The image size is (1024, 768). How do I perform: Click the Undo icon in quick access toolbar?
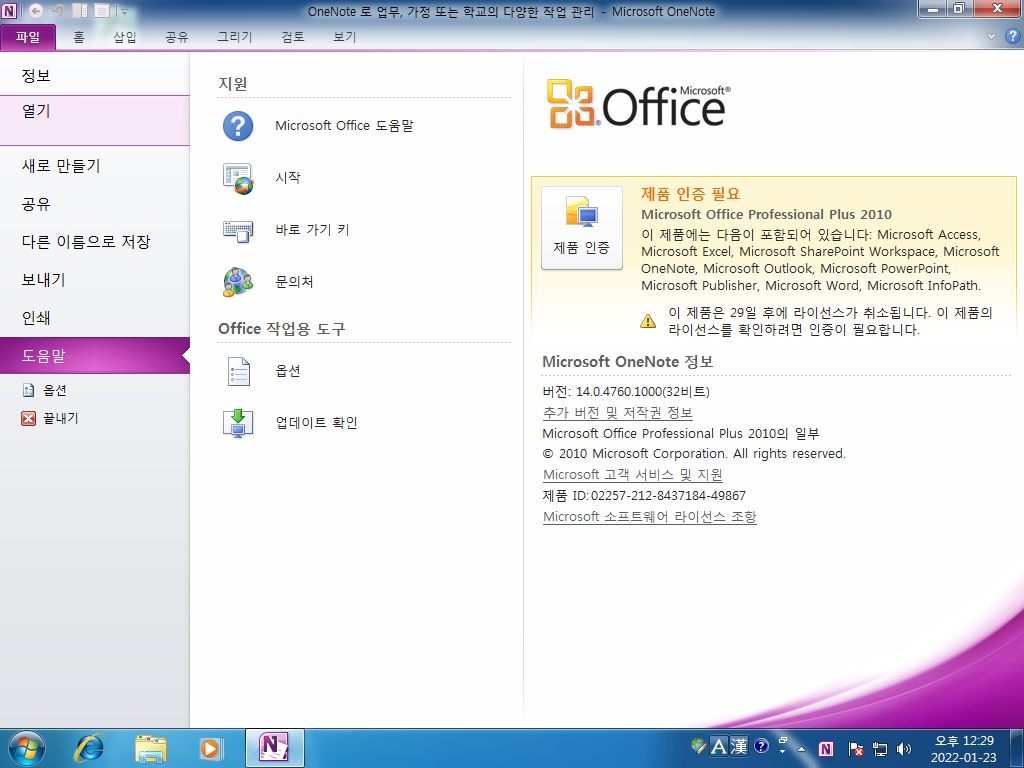tap(57, 10)
